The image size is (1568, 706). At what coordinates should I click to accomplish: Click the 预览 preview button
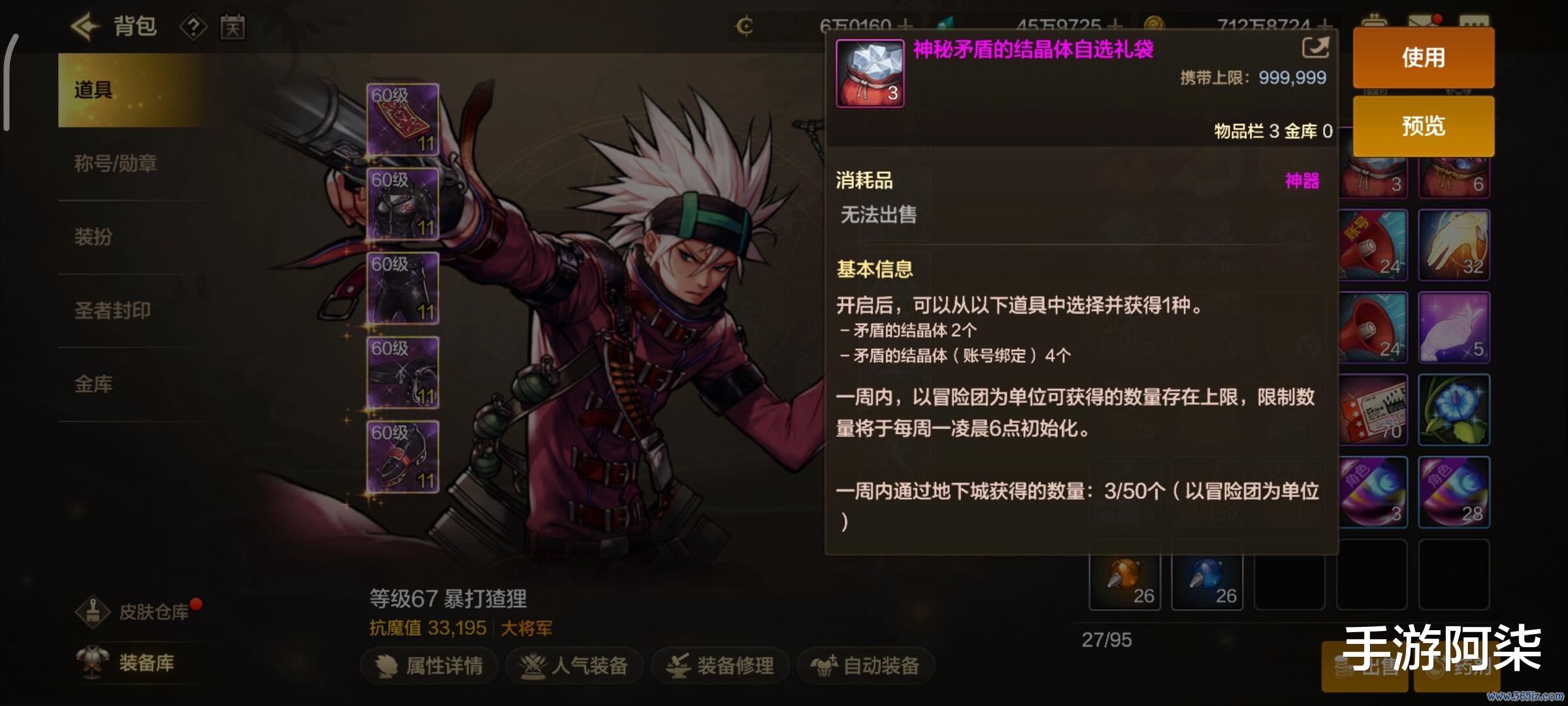pos(1424,126)
